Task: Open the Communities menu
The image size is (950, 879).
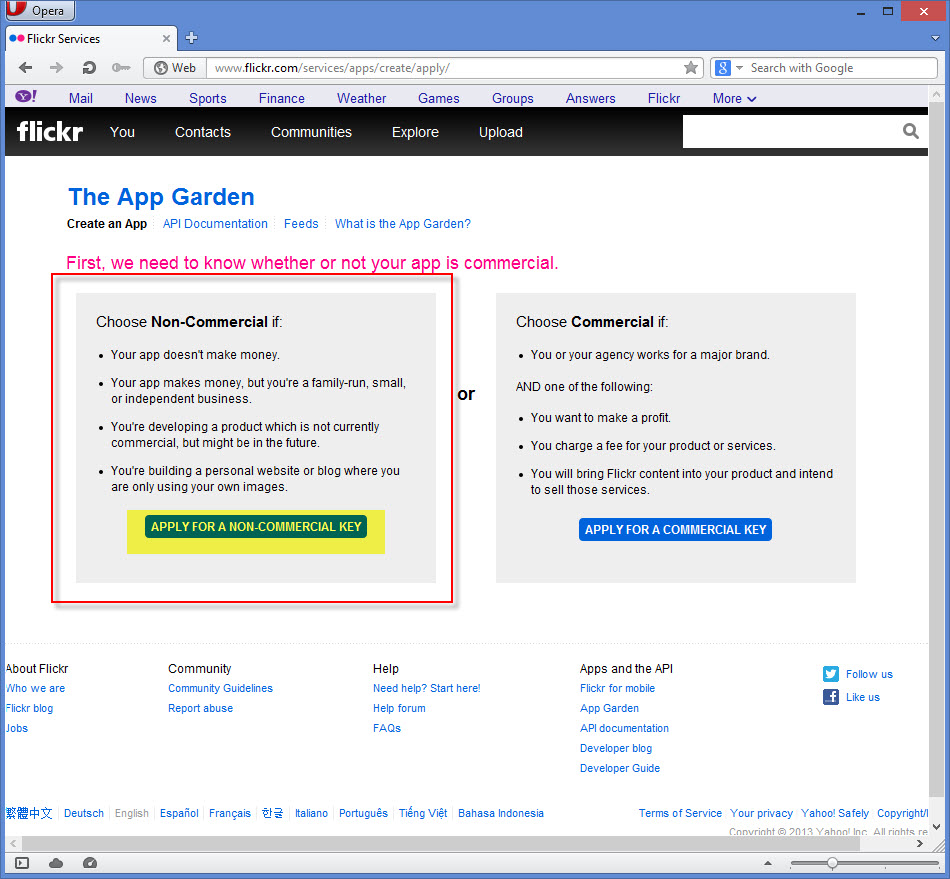Action: pyautogui.click(x=311, y=132)
